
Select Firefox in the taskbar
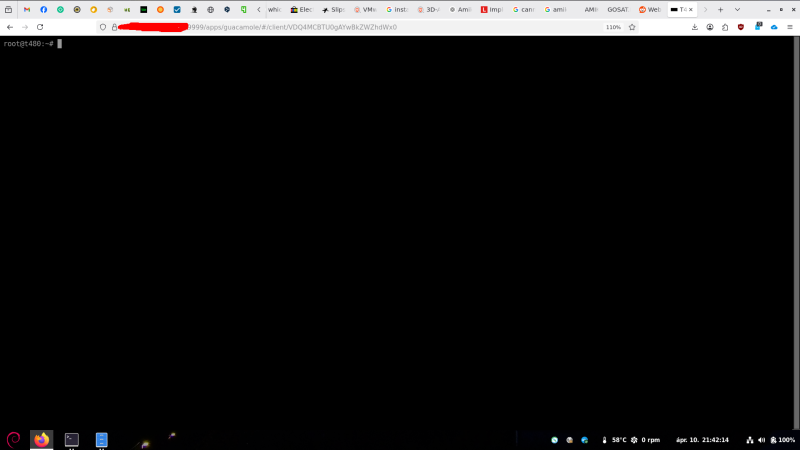[41, 439]
